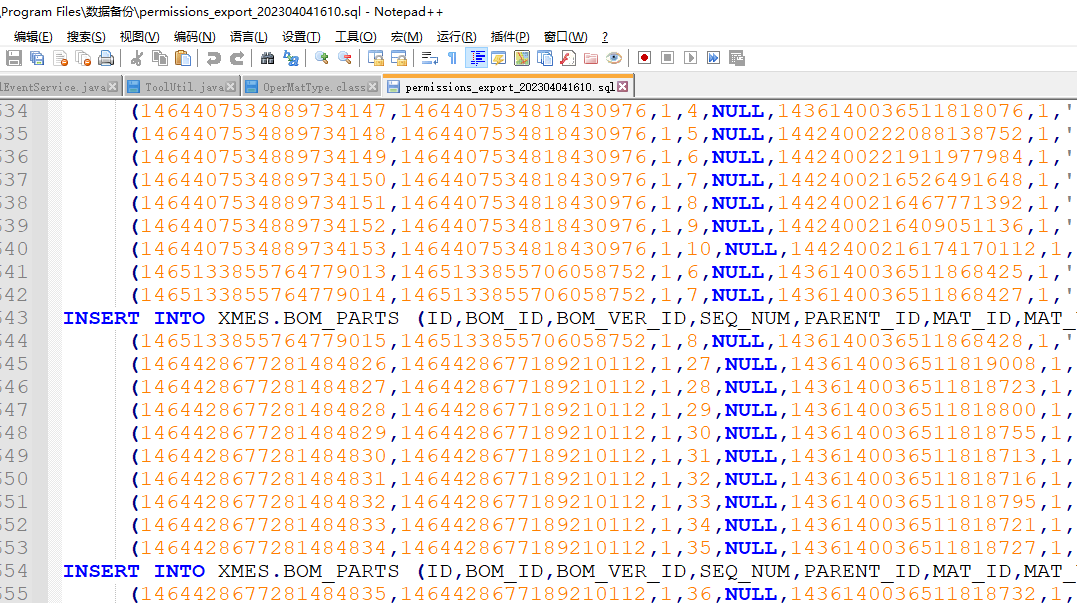The height and width of the screenshot is (603, 1077).
Task: Open the Function List icon
Action: [568, 58]
